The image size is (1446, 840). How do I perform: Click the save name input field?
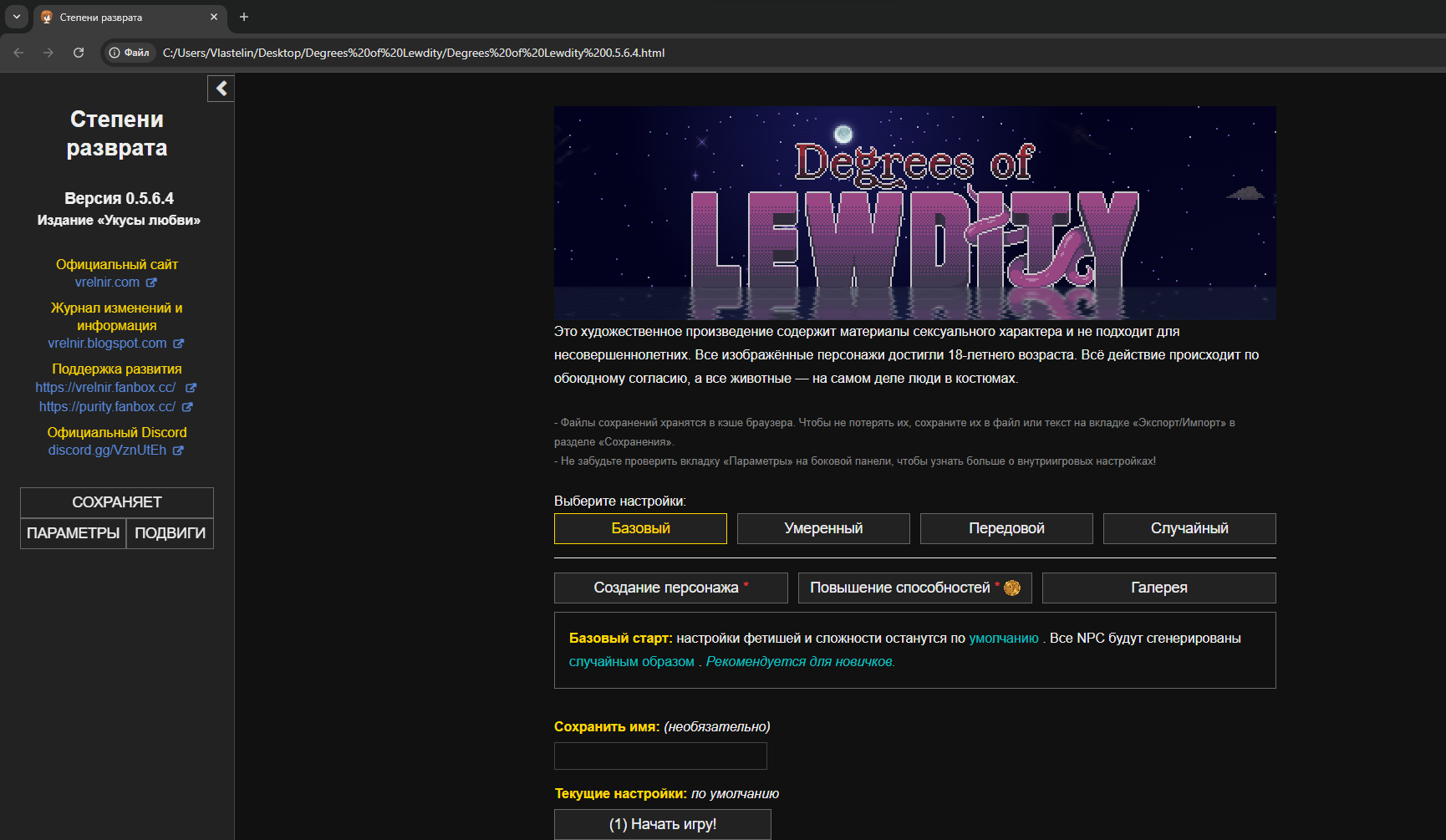tap(660, 756)
